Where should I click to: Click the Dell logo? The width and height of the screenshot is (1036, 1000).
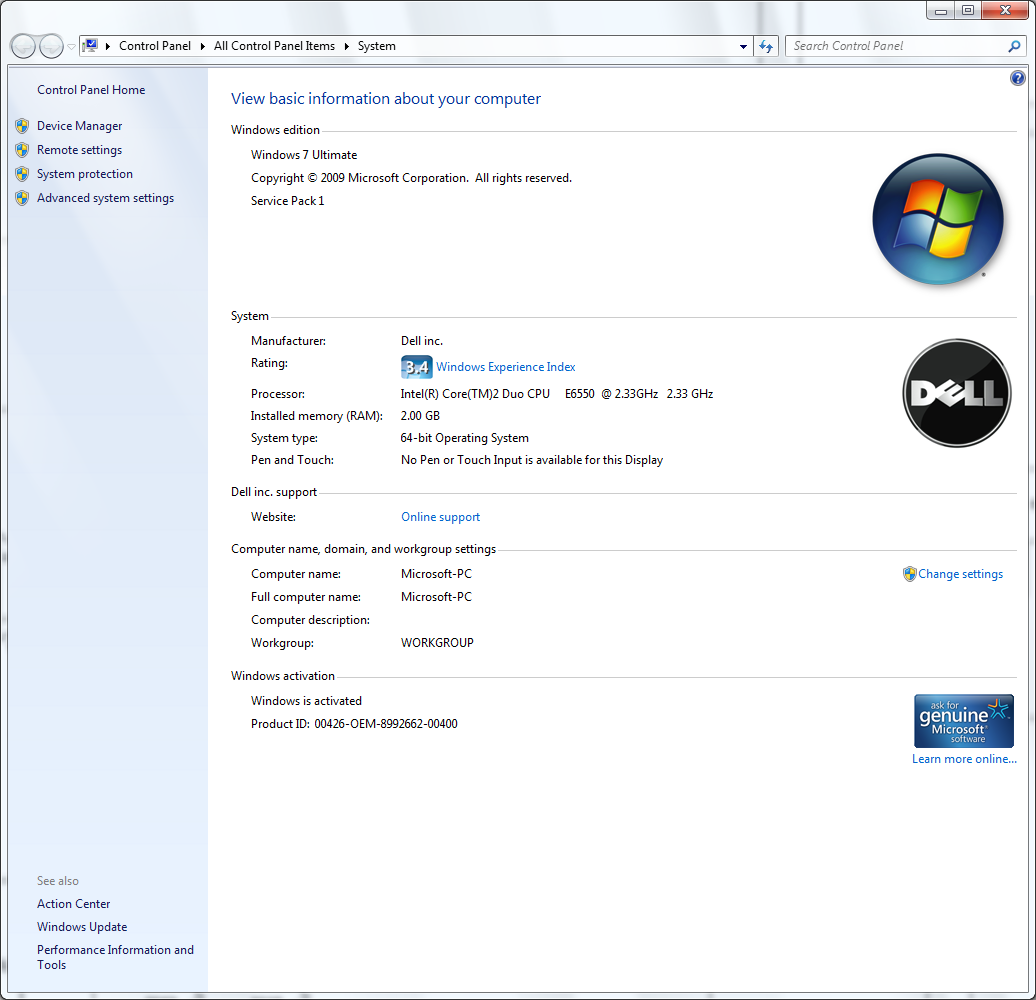coord(957,393)
